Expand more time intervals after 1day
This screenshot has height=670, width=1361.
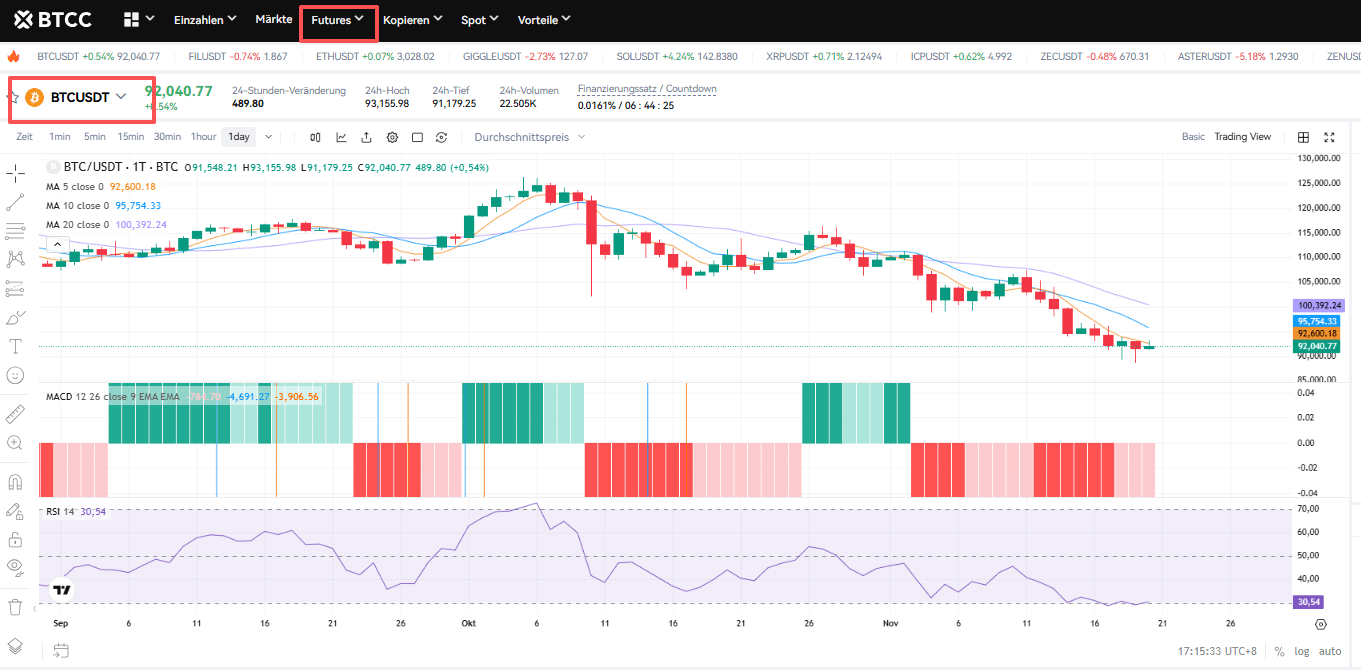pyautogui.click(x=268, y=137)
